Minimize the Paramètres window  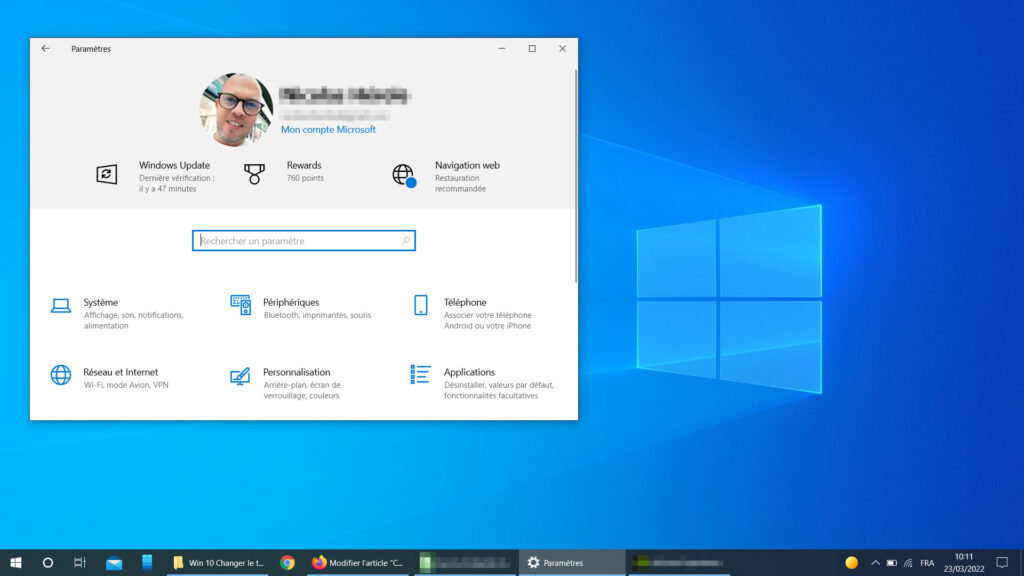(x=502, y=48)
